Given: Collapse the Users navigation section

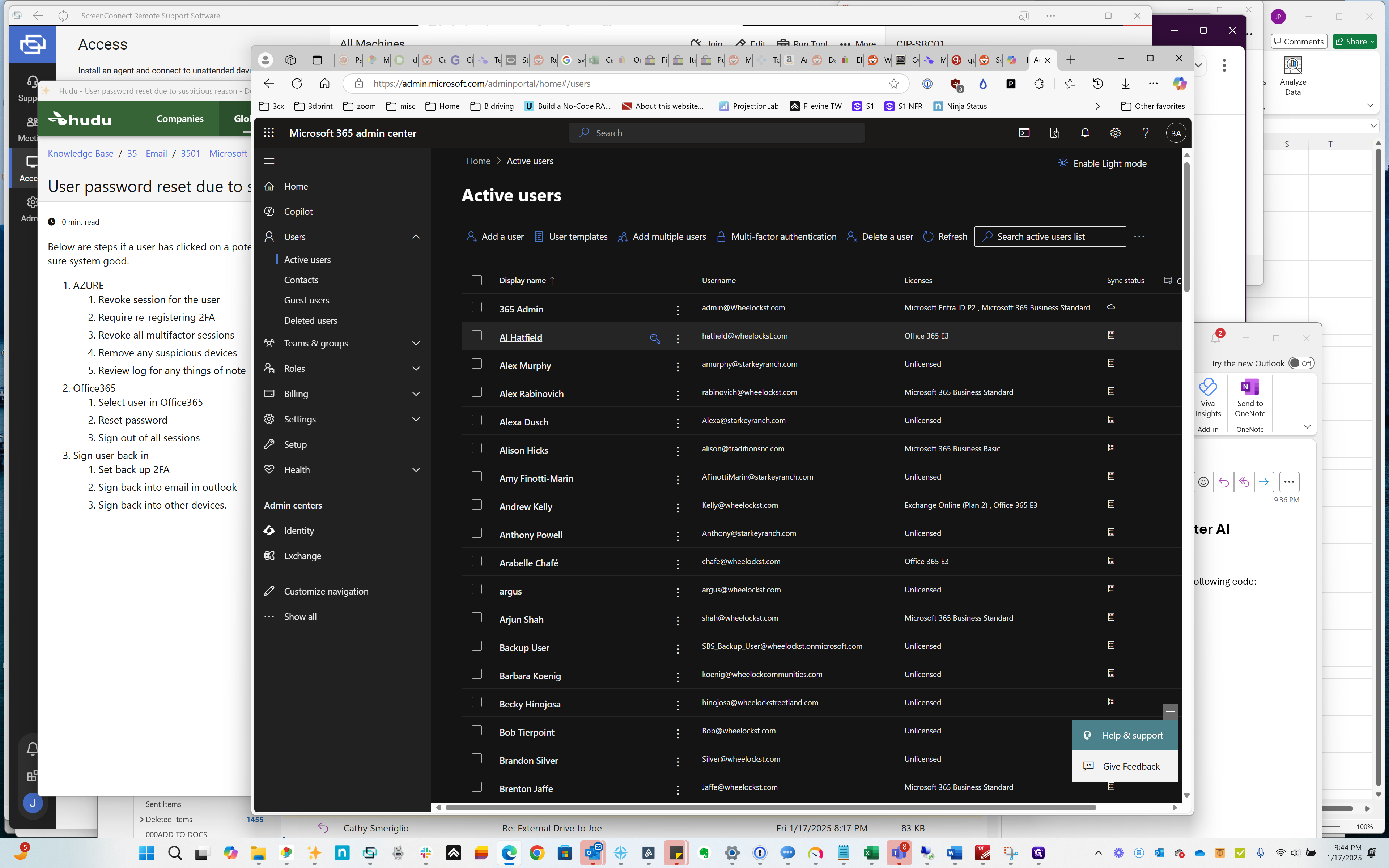Looking at the screenshot, I should [x=416, y=237].
